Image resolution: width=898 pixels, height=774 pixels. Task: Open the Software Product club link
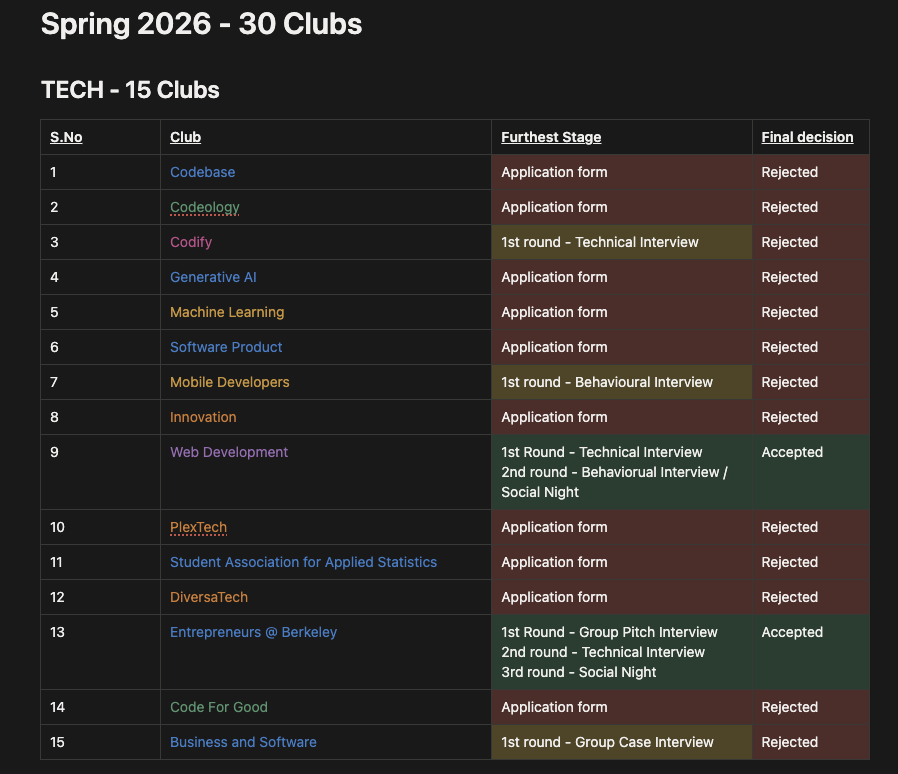[x=226, y=347]
